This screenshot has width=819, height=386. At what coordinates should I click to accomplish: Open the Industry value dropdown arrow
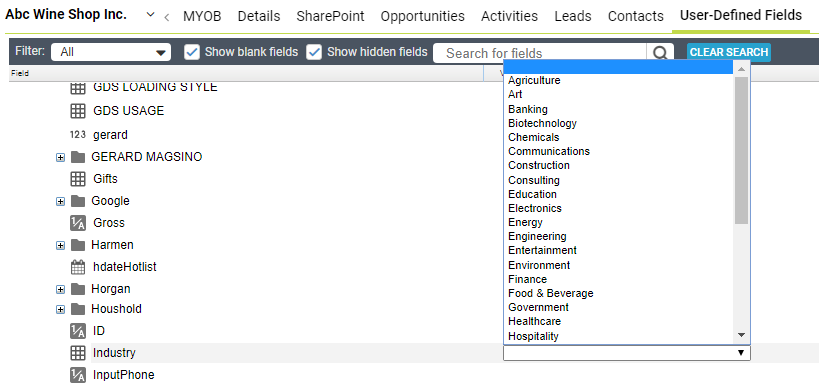click(x=741, y=353)
